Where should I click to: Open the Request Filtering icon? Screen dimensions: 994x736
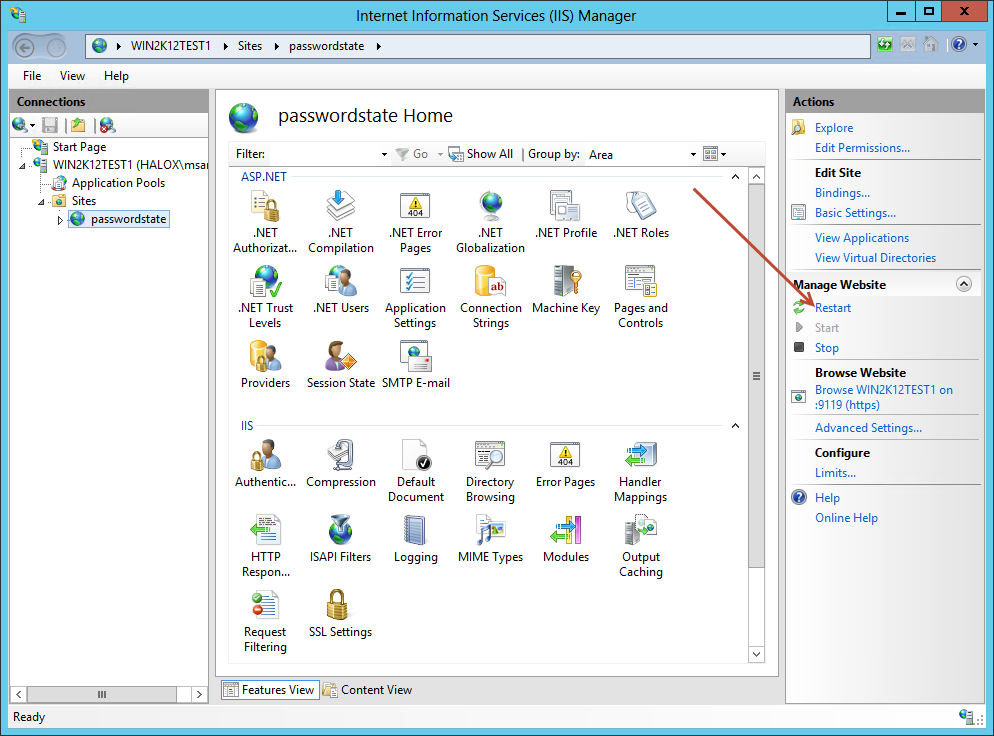click(265, 606)
